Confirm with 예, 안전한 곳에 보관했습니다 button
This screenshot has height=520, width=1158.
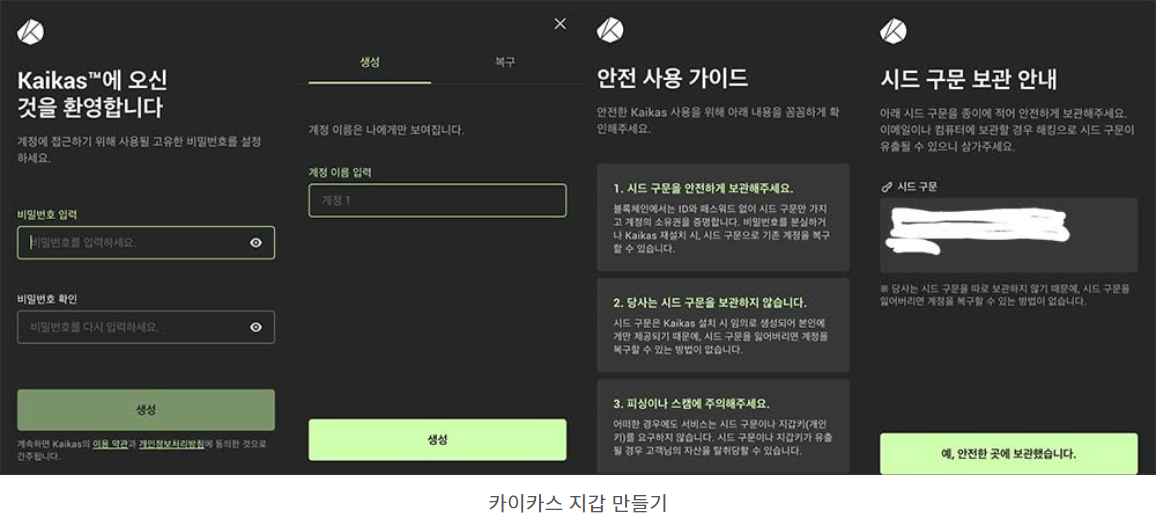(1009, 454)
